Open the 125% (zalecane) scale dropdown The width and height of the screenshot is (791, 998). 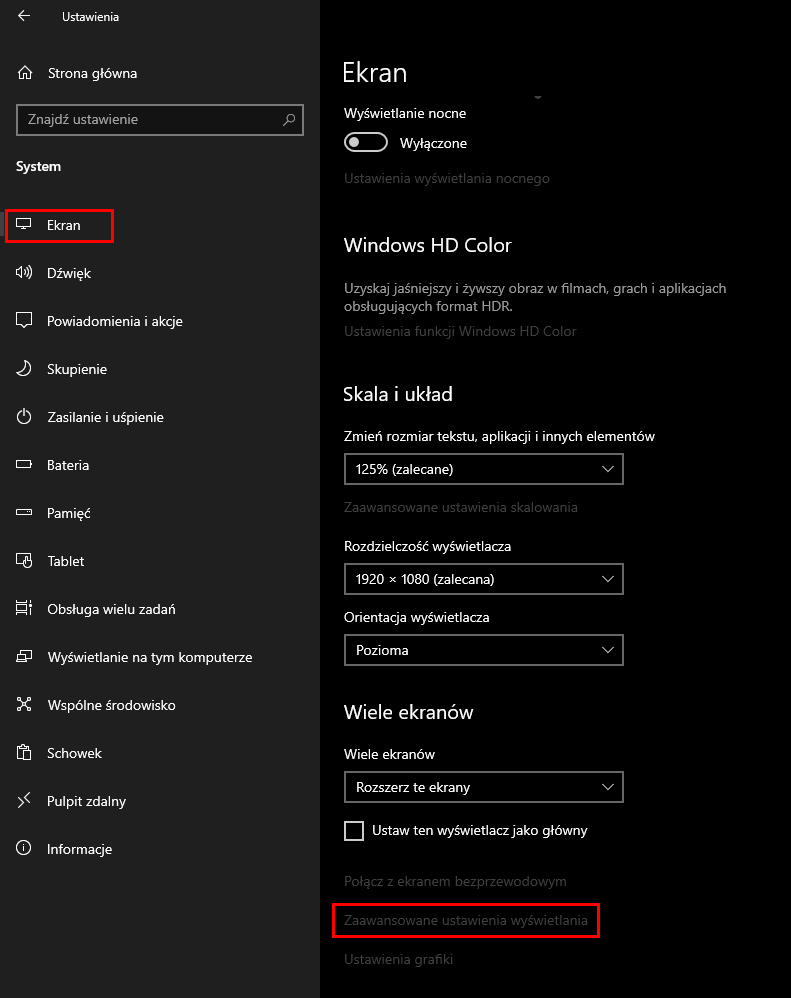(484, 469)
